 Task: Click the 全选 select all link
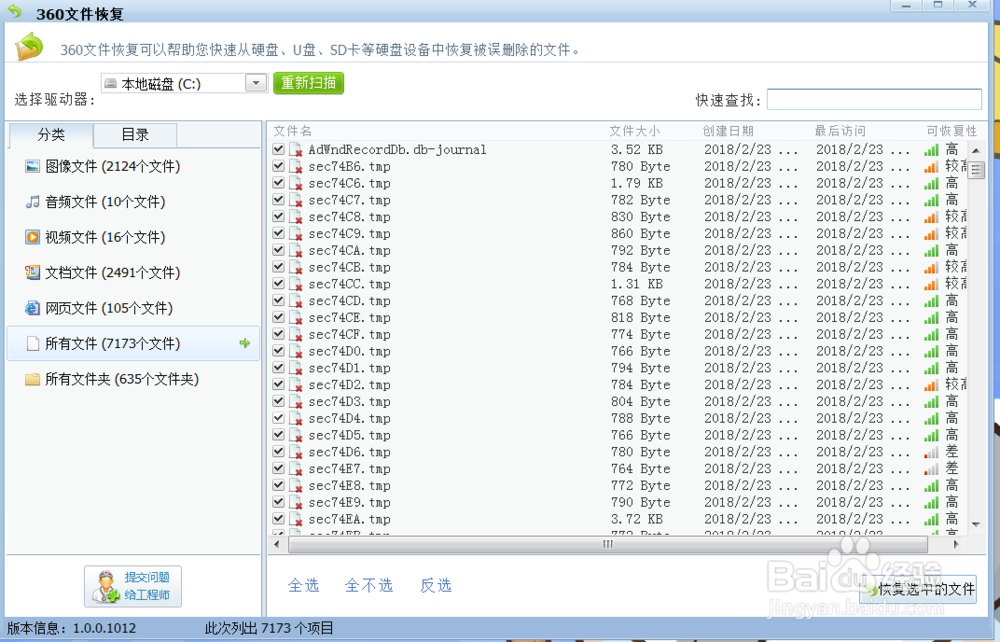(x=304, y=585)
